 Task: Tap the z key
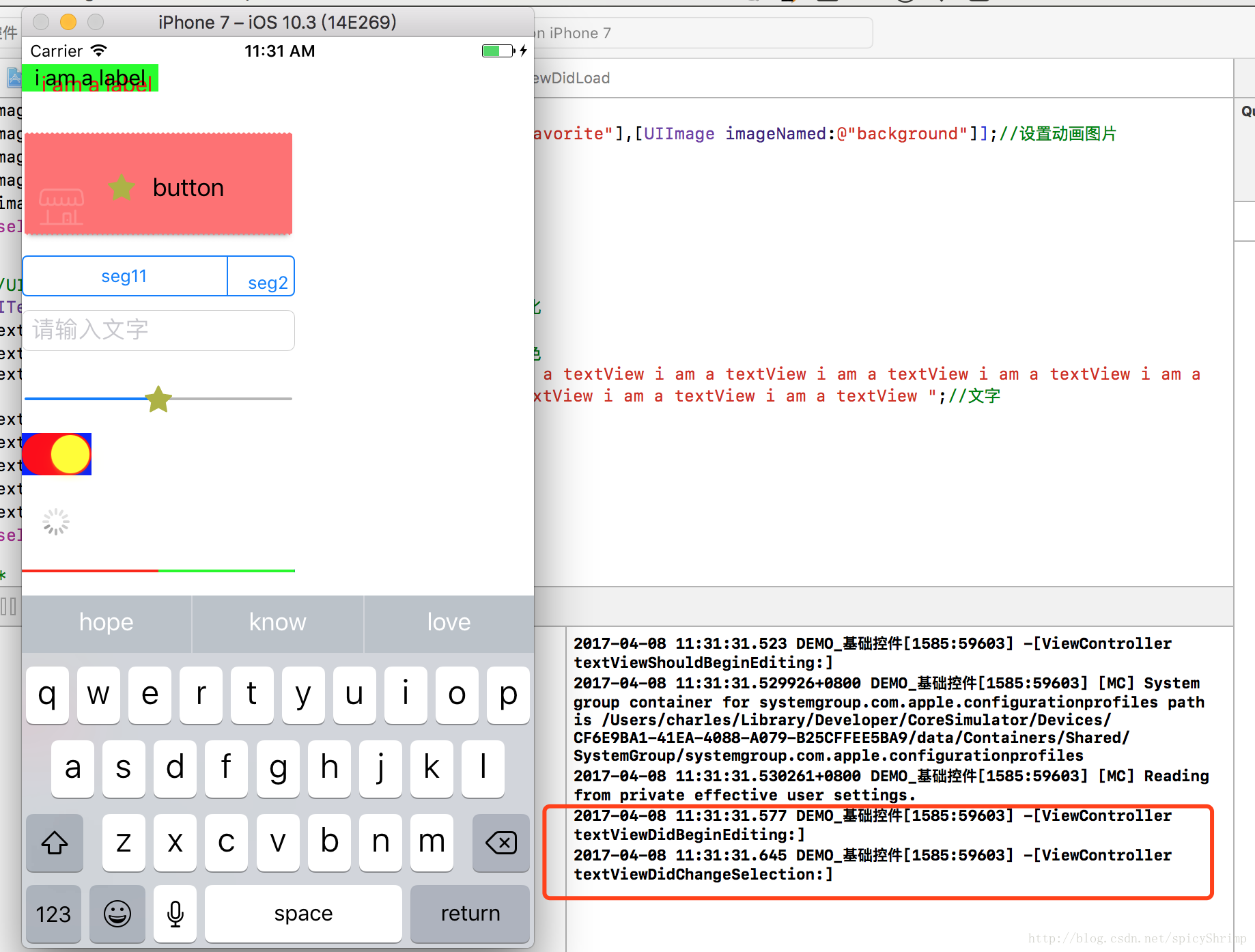pyautogui.click(x=124, y=842)
